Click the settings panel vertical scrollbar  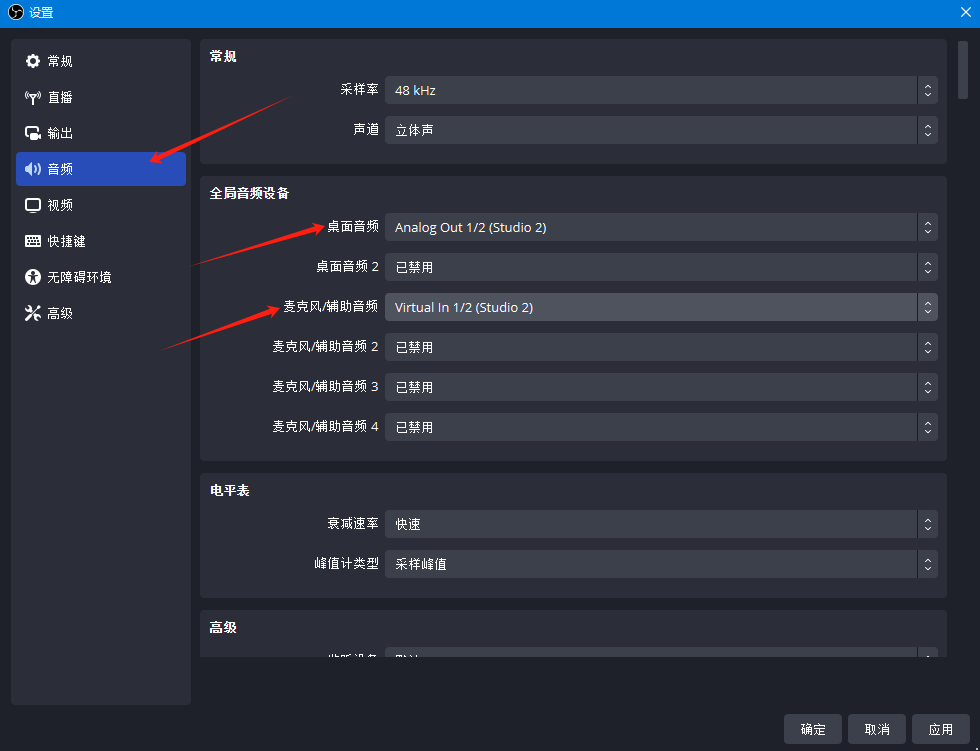click(962, 70)
